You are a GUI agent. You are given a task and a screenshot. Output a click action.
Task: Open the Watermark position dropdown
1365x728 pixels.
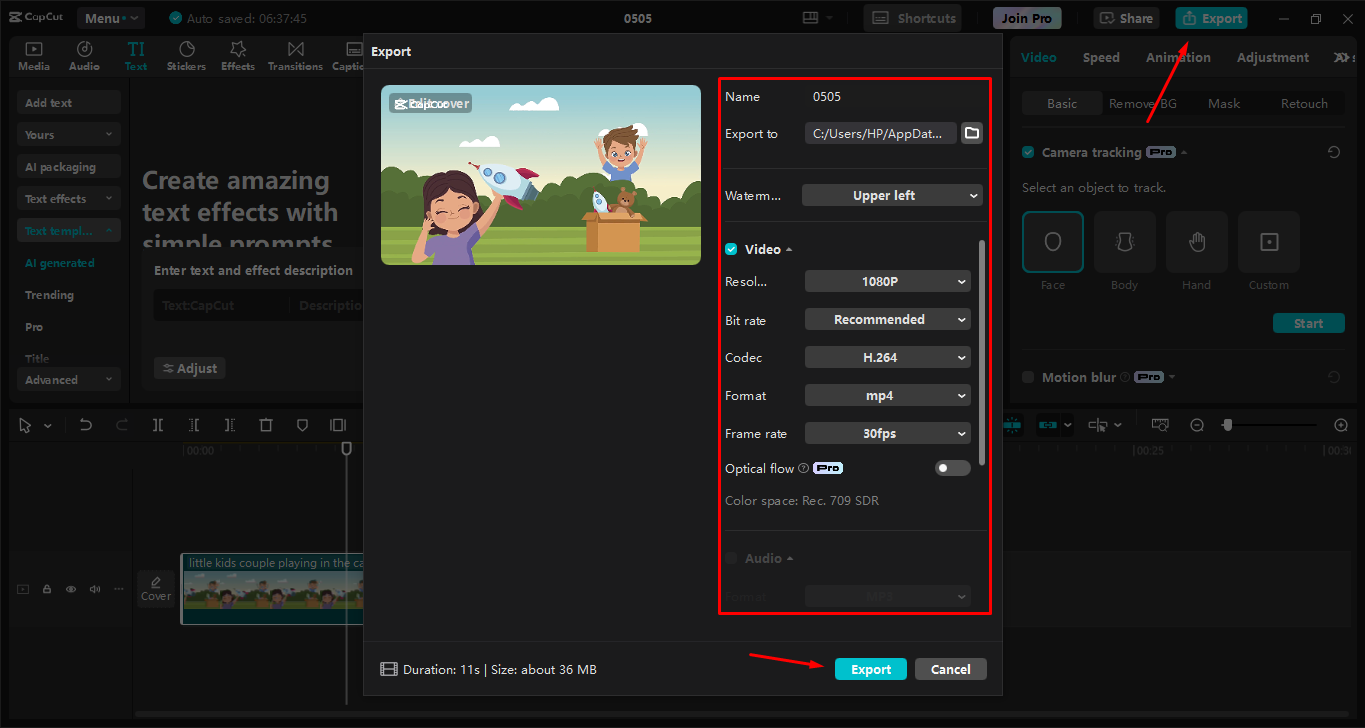click(x=891, y=195)
